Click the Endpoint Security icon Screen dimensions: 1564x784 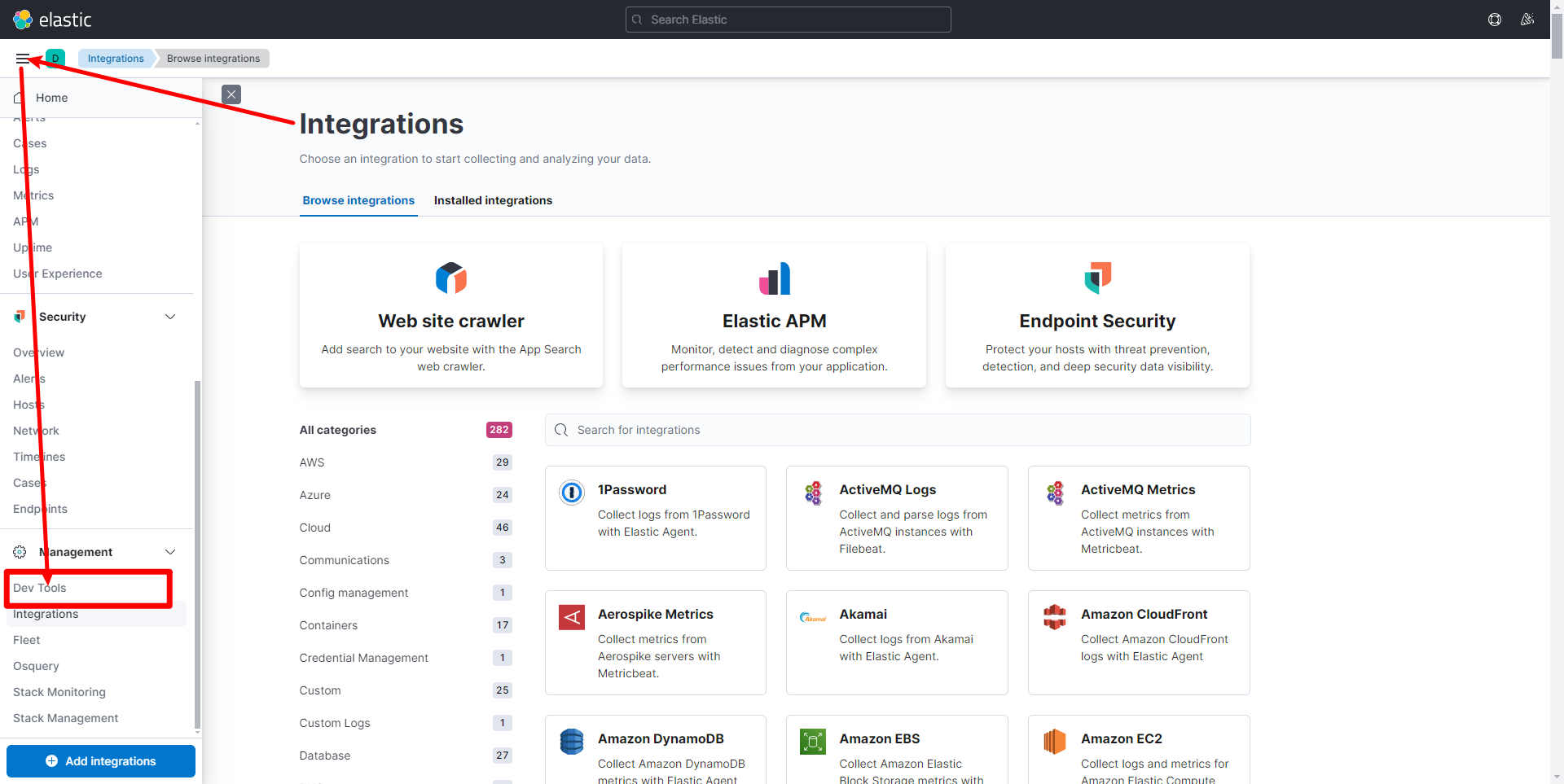coord(1097,278)
